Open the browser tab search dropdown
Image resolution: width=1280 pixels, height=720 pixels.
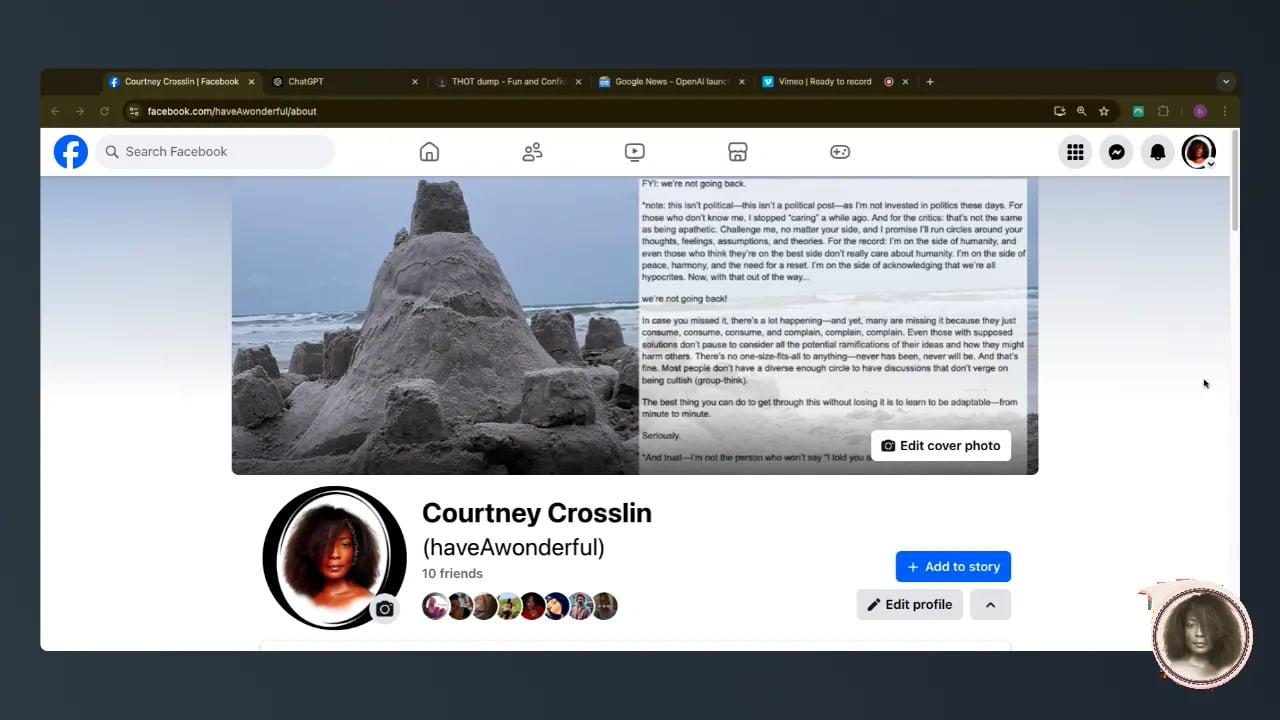(1226, 82)
